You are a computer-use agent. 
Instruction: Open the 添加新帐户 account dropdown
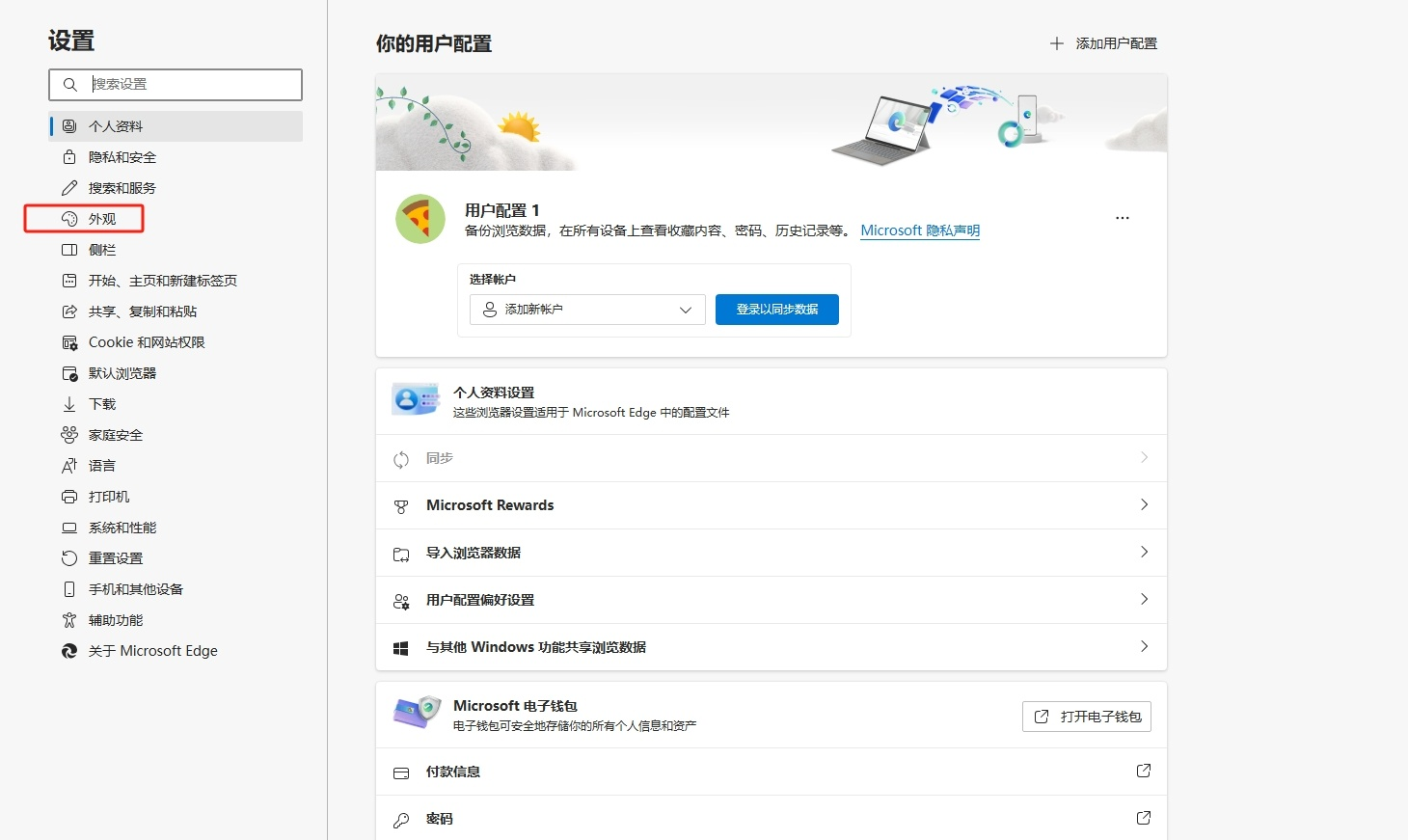[x=588, y=310]
